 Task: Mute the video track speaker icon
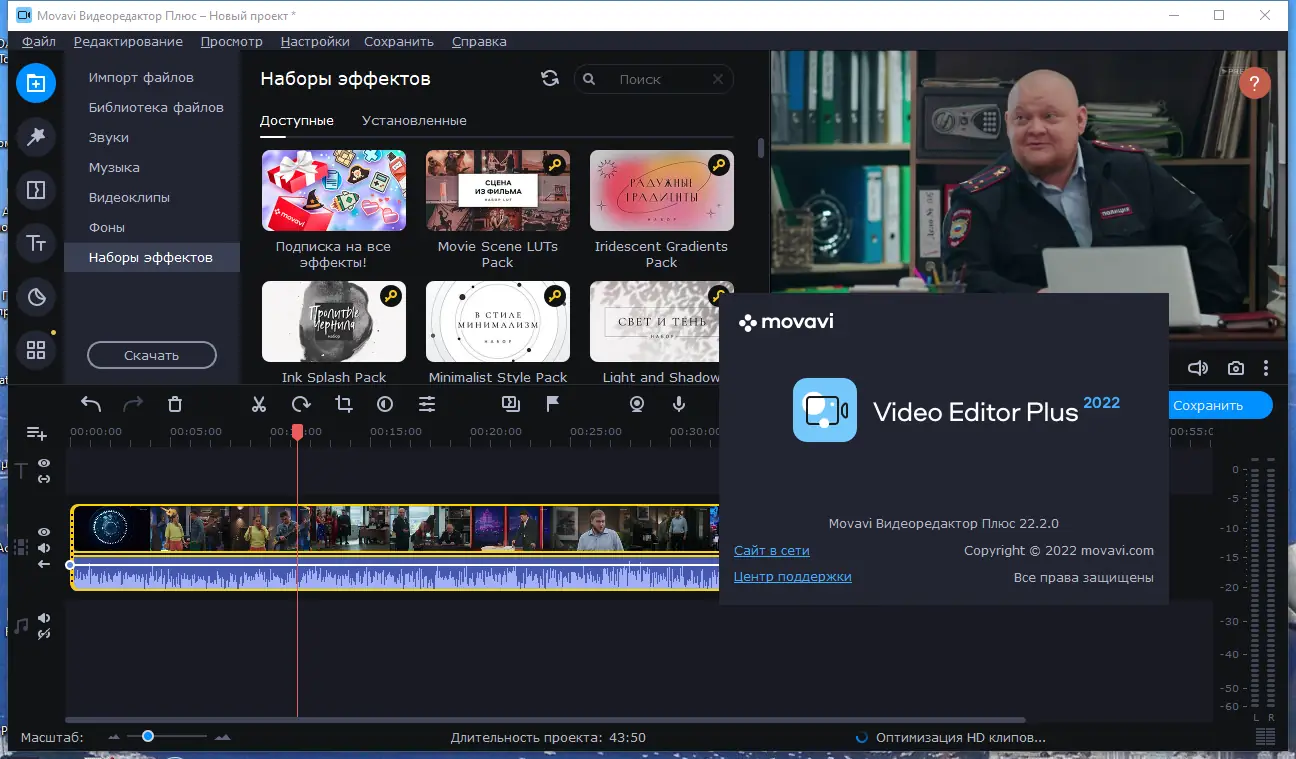pos(42,547)
